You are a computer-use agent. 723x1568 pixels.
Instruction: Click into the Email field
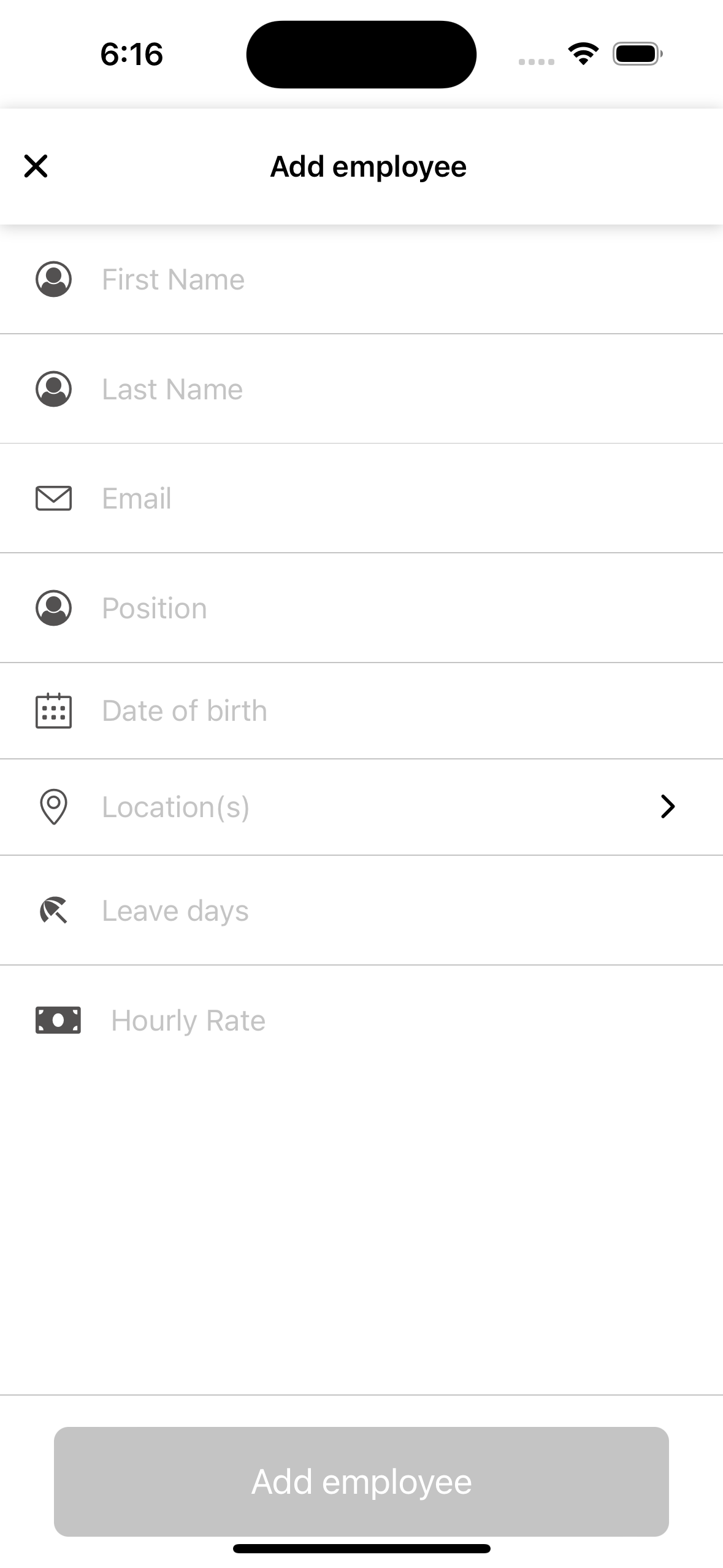(368, 498)
